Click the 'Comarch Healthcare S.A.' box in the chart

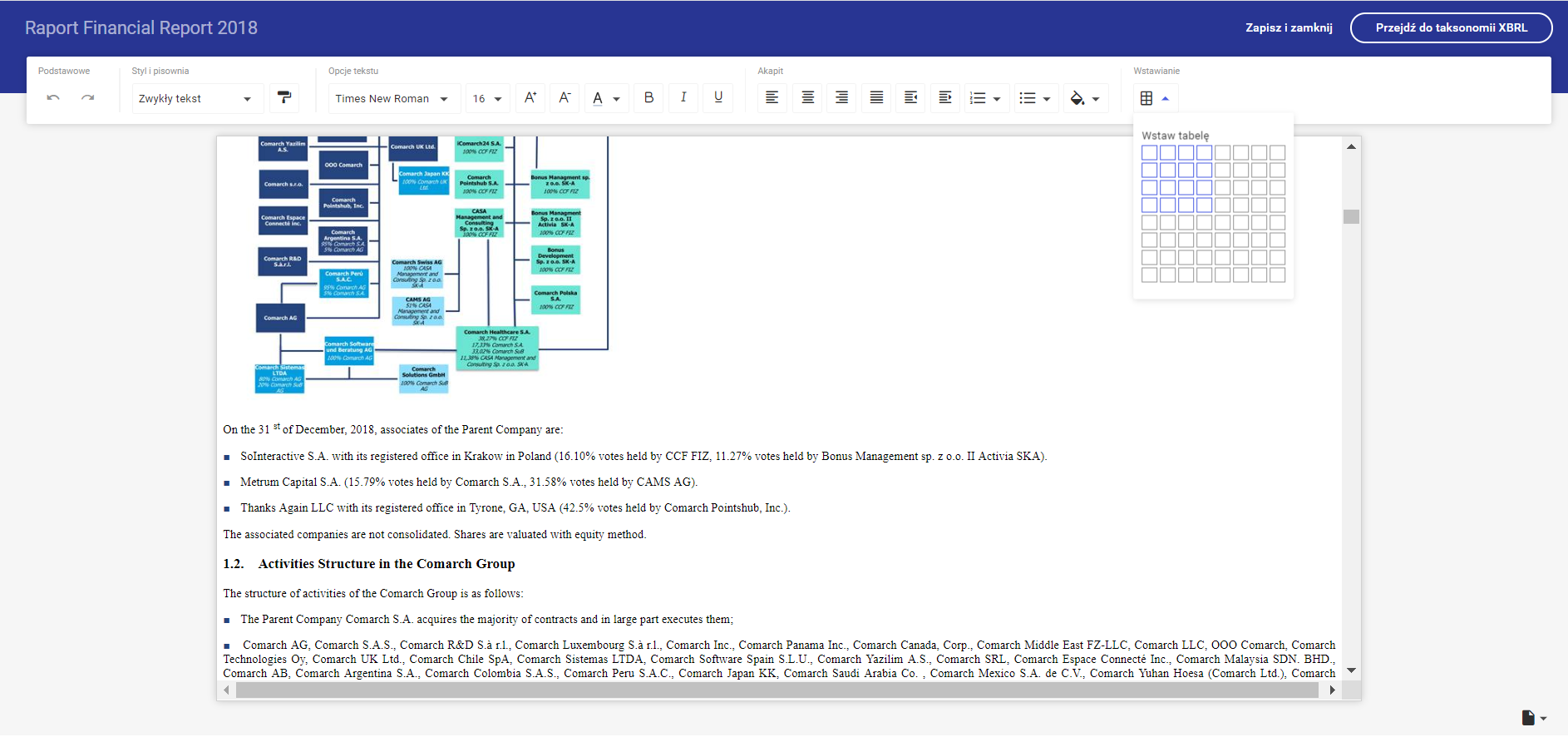tap(497, 349)
